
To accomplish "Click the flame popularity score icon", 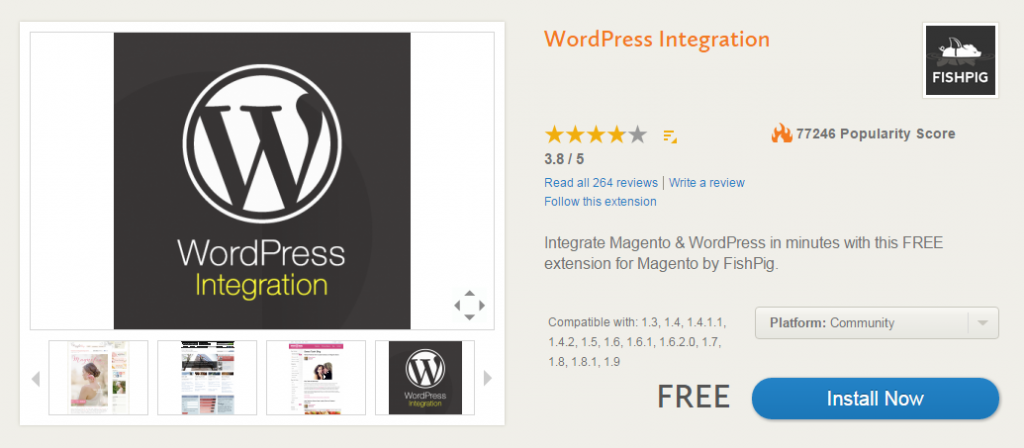I will click(x=781, y=134).
